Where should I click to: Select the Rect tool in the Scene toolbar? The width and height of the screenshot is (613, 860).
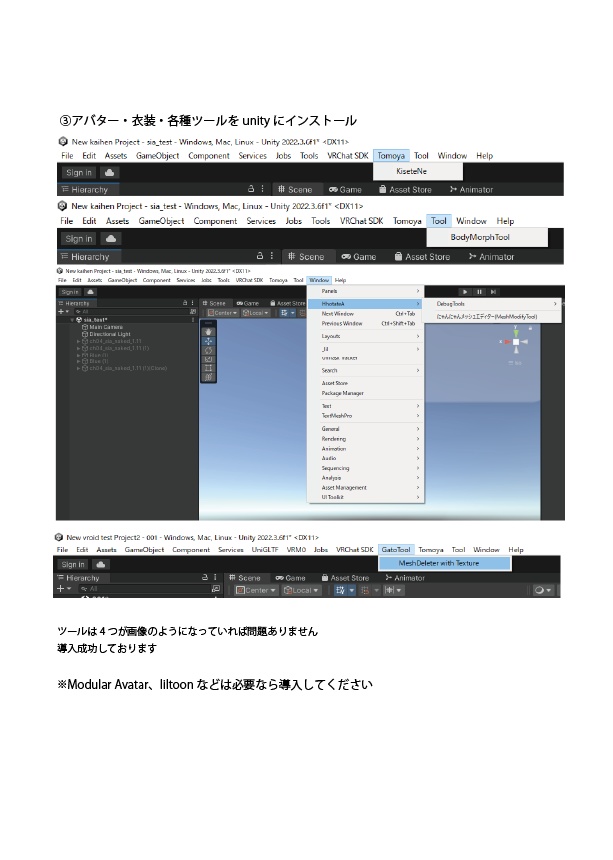pos(208,368)
